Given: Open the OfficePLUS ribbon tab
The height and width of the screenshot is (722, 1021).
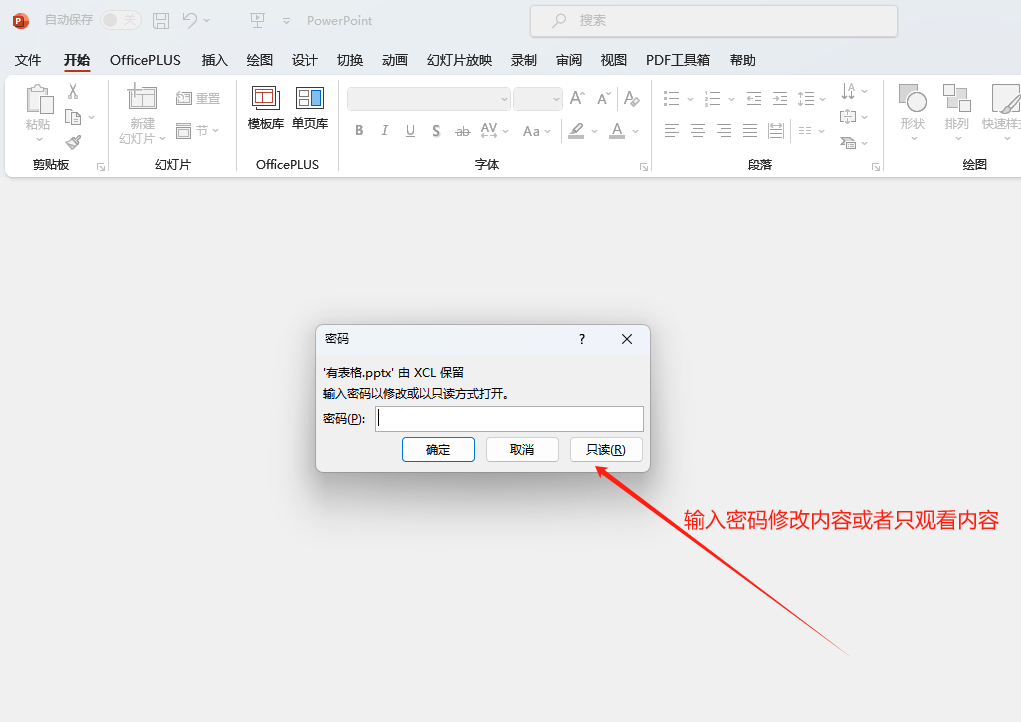Looking at the screenshot, I should tap(145, 60).
